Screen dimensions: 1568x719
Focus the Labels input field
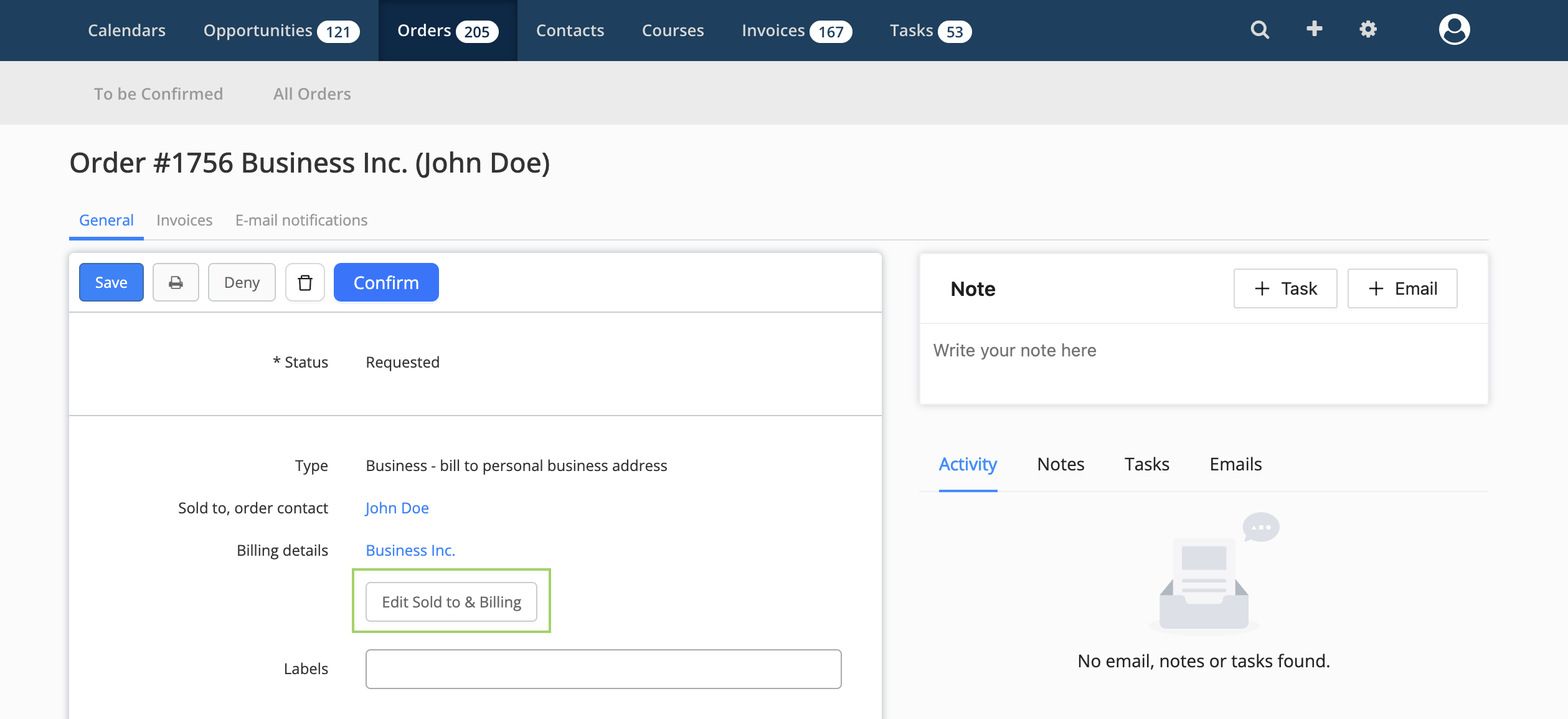[x=603, y=669]
